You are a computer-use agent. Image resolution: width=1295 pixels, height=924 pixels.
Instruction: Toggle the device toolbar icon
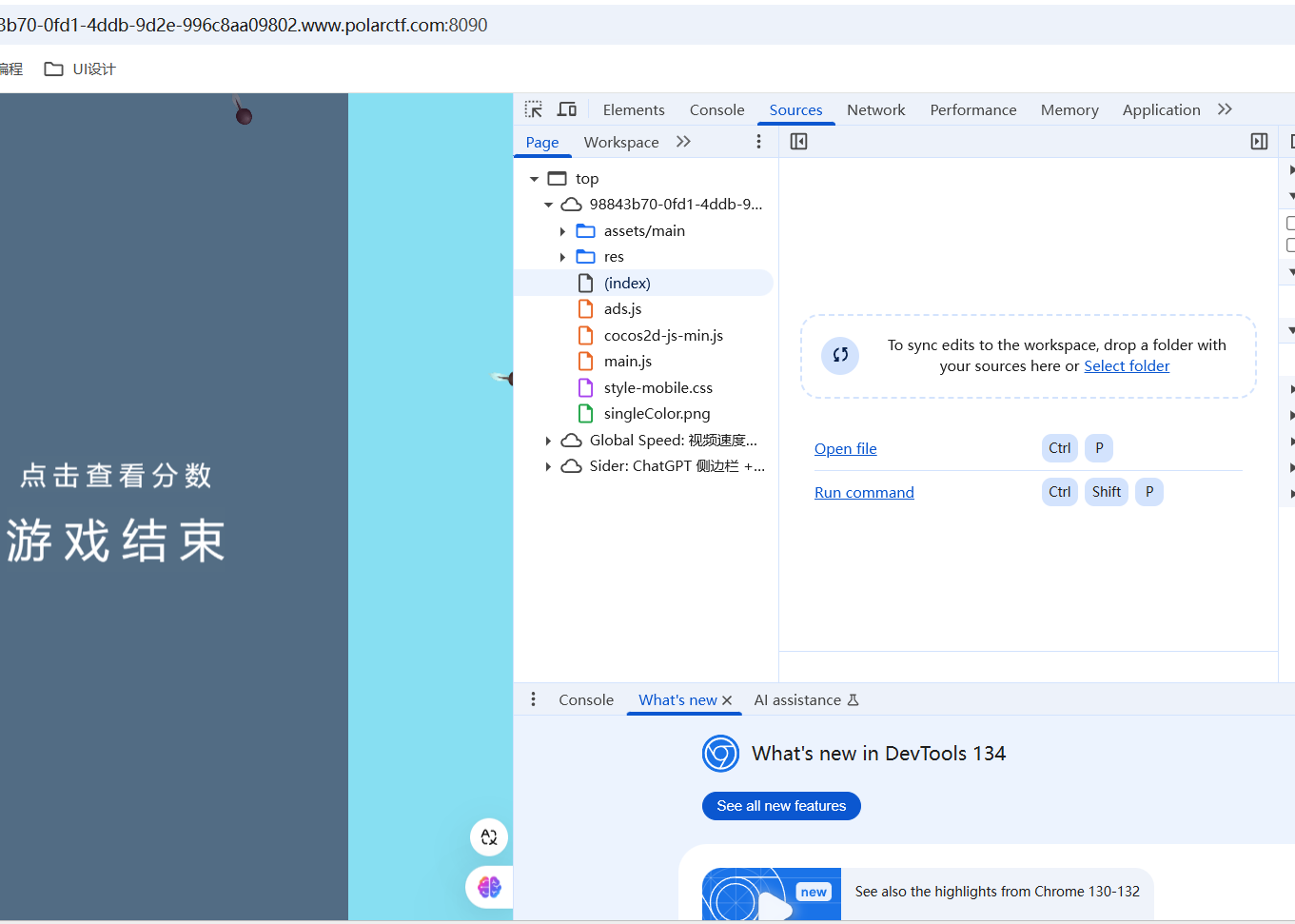point(567,109)
